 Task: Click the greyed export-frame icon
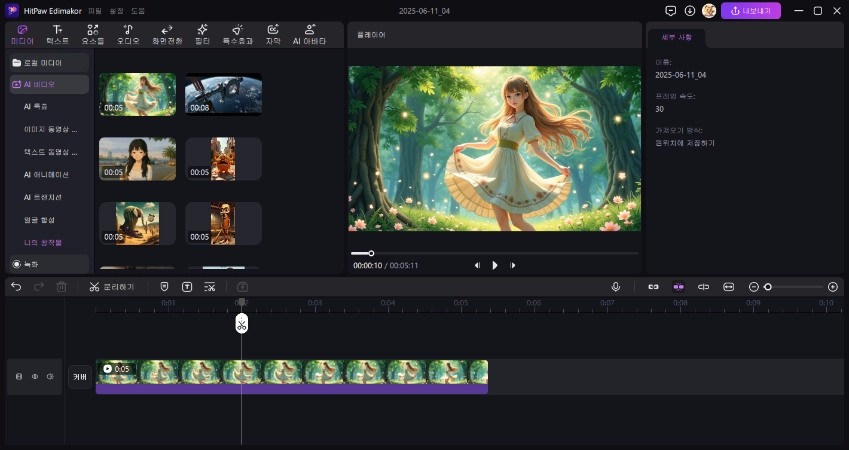(243, 287)
